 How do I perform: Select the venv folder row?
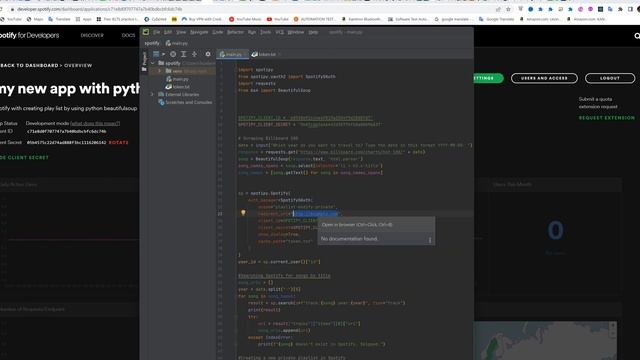[x=182, y=71]
